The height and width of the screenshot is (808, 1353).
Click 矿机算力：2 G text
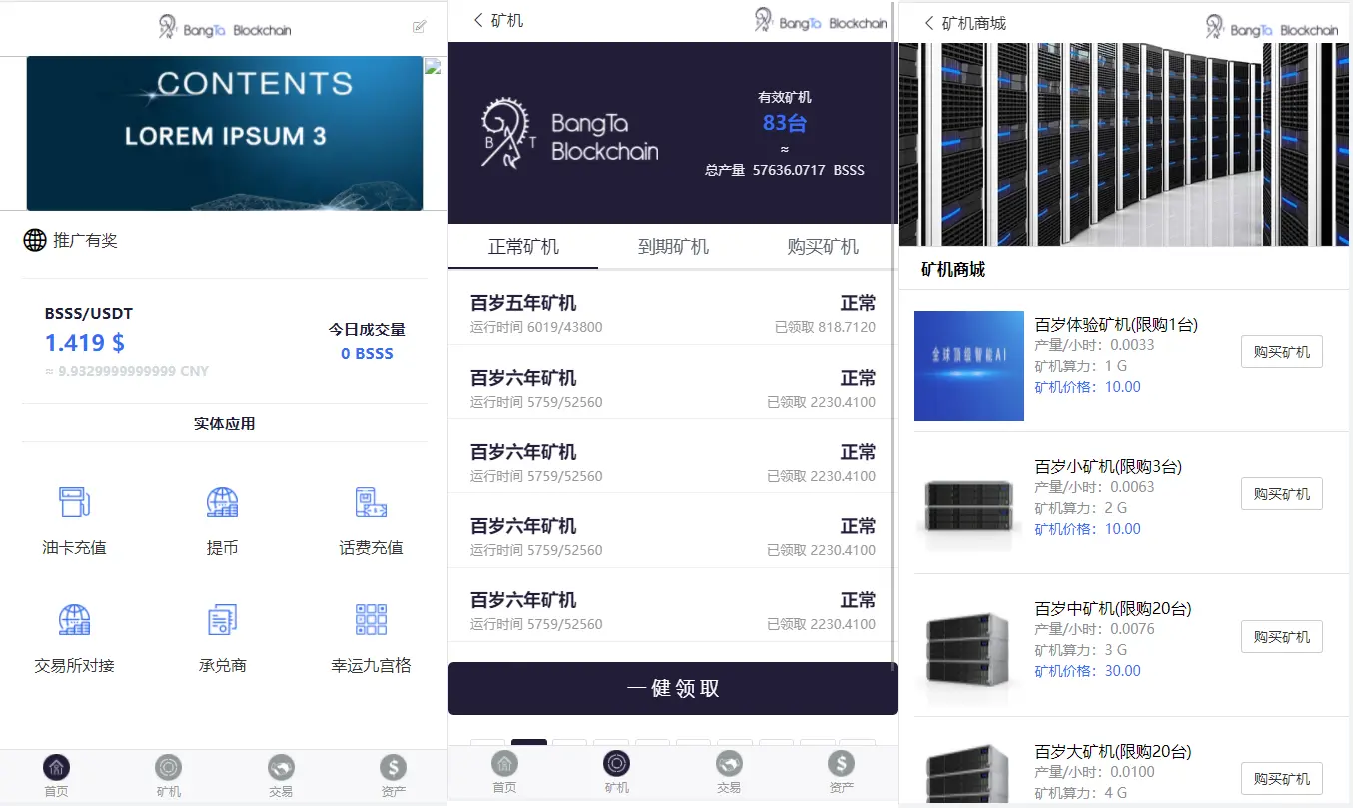(1080, 508)
